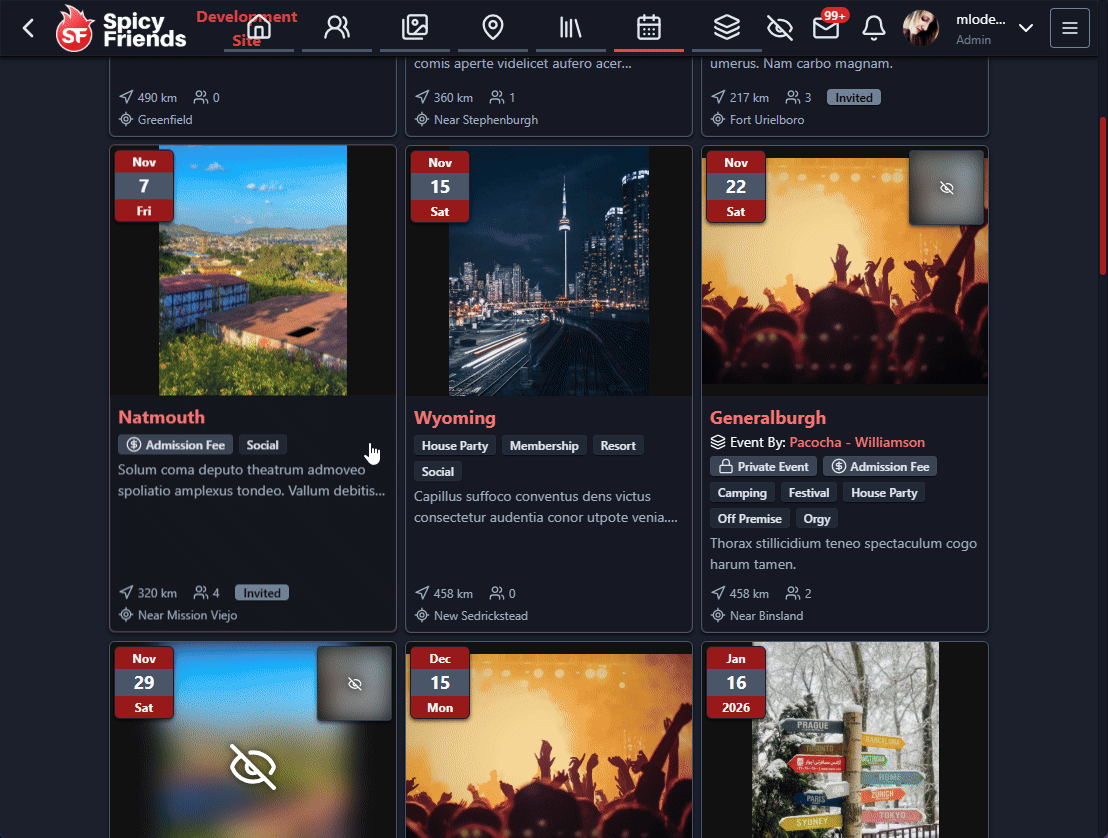Follow the Pacocha - Williamson organizer link
The height and width of the screenshot is (838, 1108).
tap(857, 442)
